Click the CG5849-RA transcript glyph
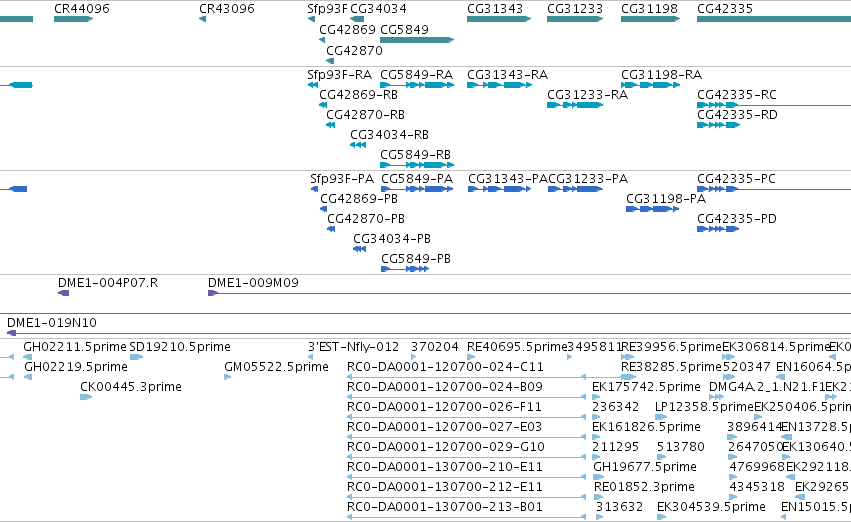 tap(417, 85)
